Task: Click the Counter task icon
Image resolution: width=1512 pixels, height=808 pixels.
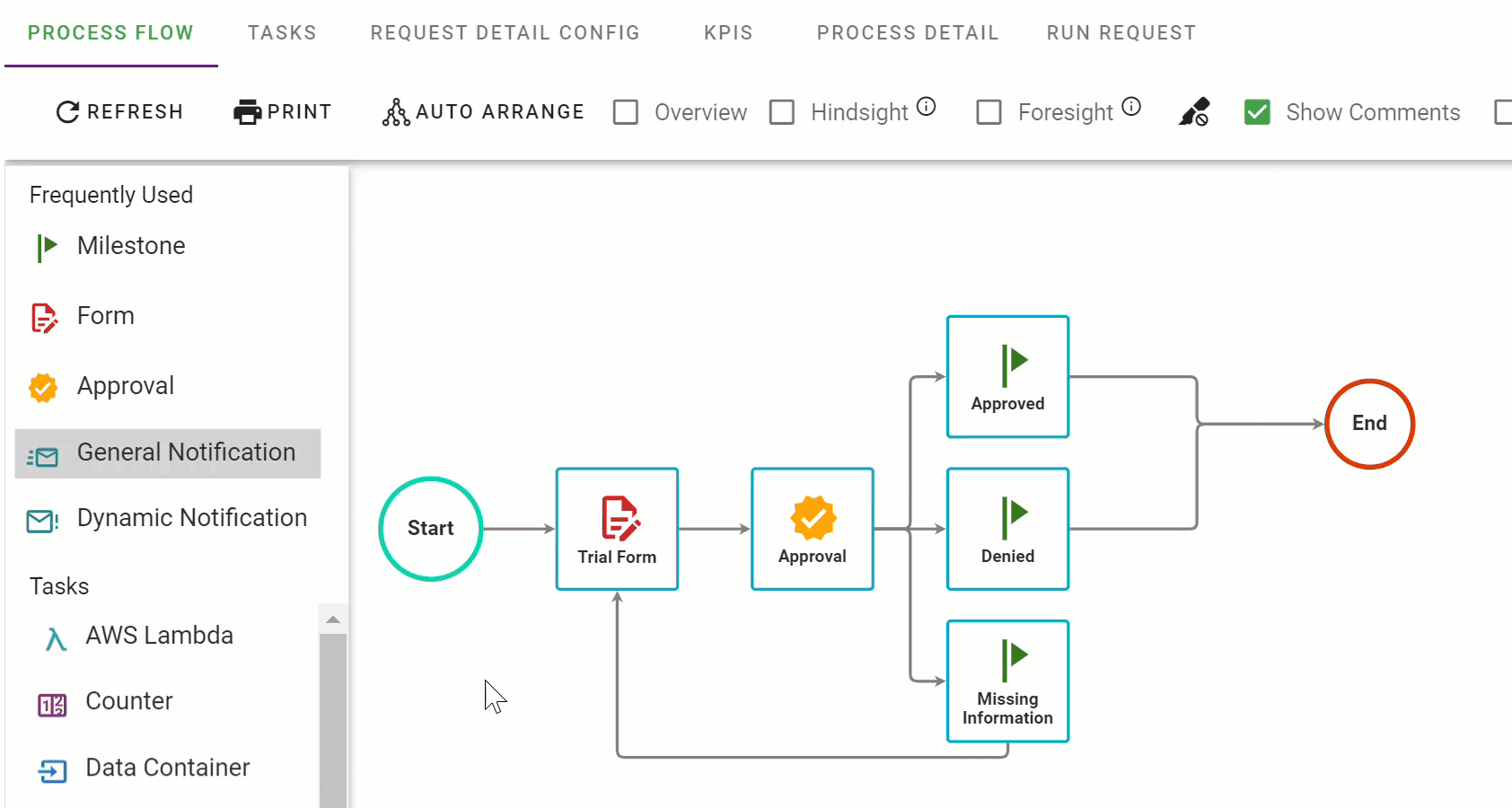Action: coord(52,703)
